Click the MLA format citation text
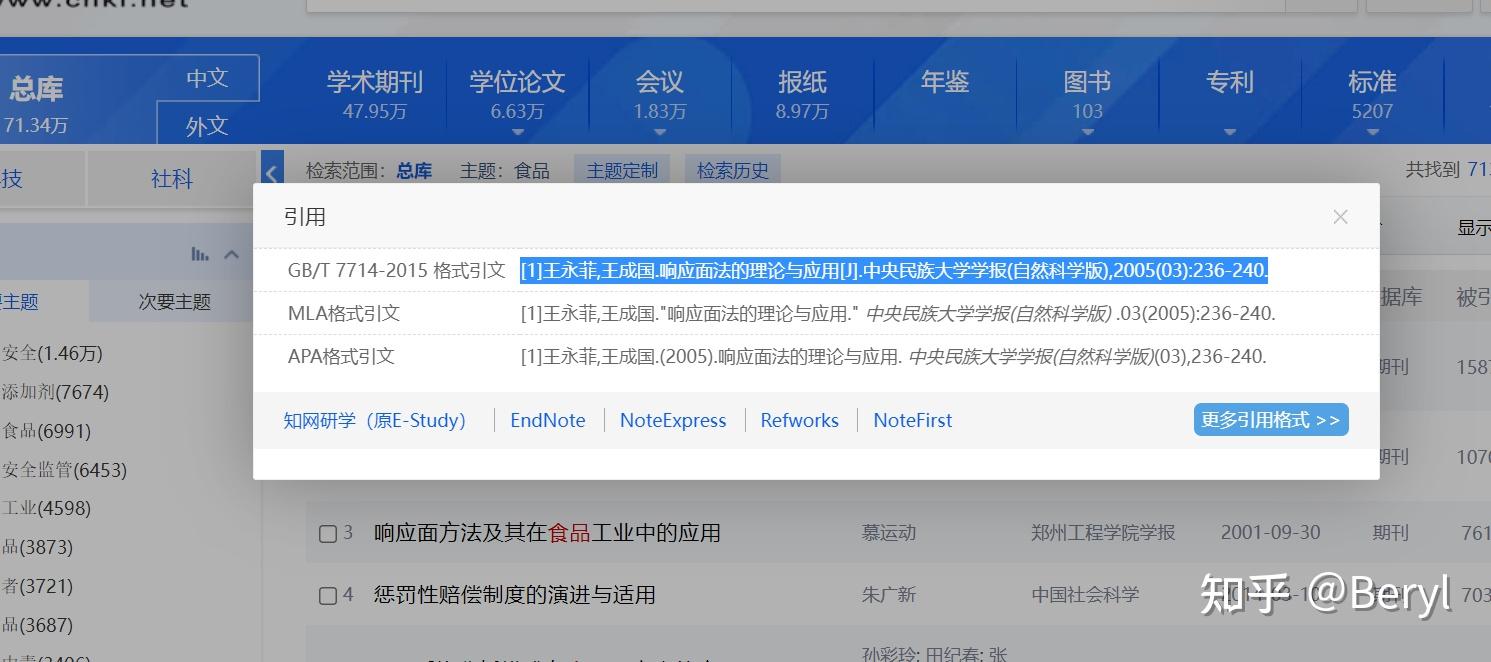Viewport: 1491px width, 662px height. (x=898, y=314)
